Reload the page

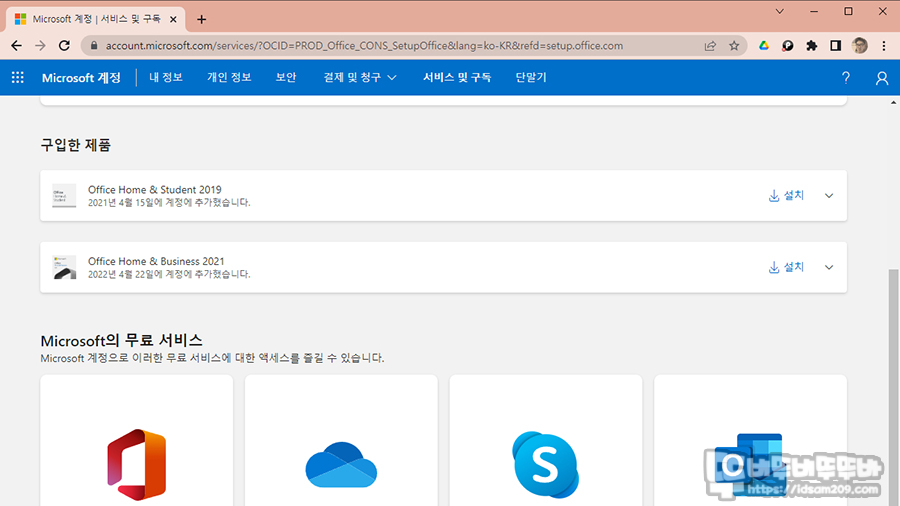pyautogui.click(x=64, y=46)
